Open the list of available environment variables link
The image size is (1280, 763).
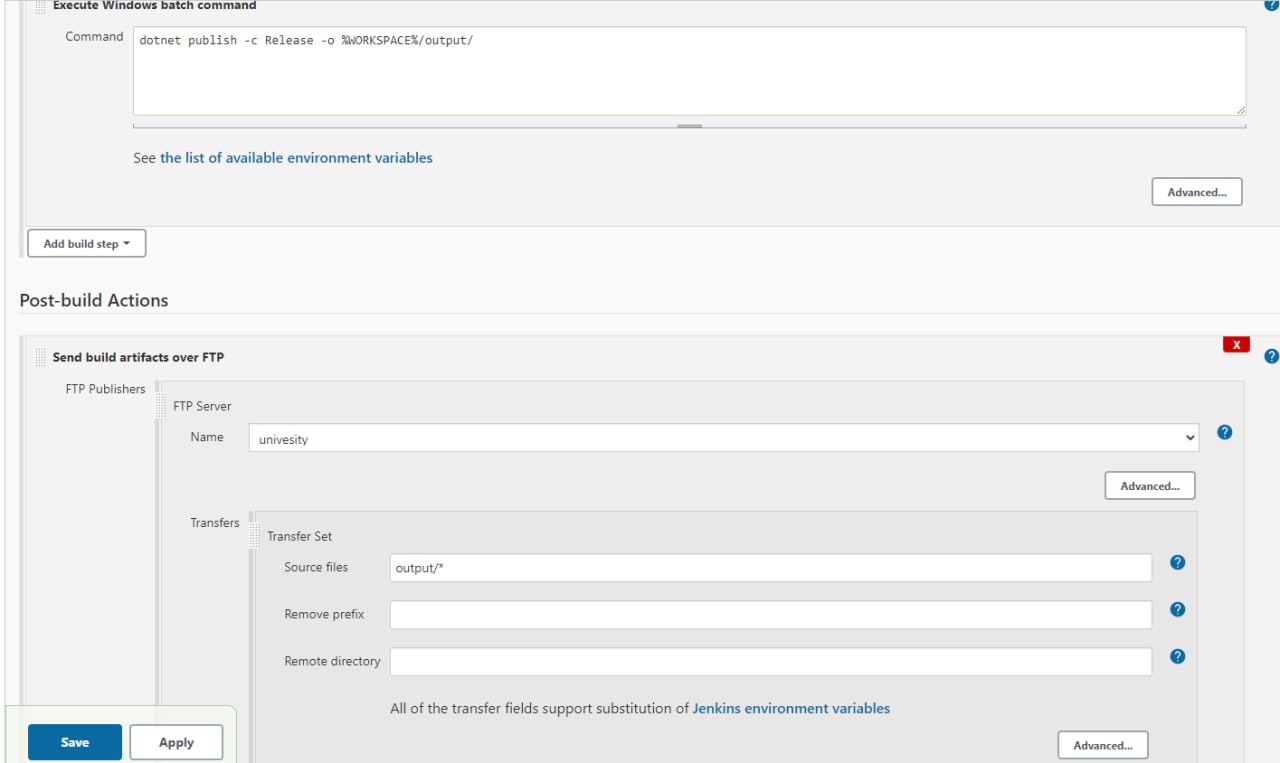coord(296,158)
